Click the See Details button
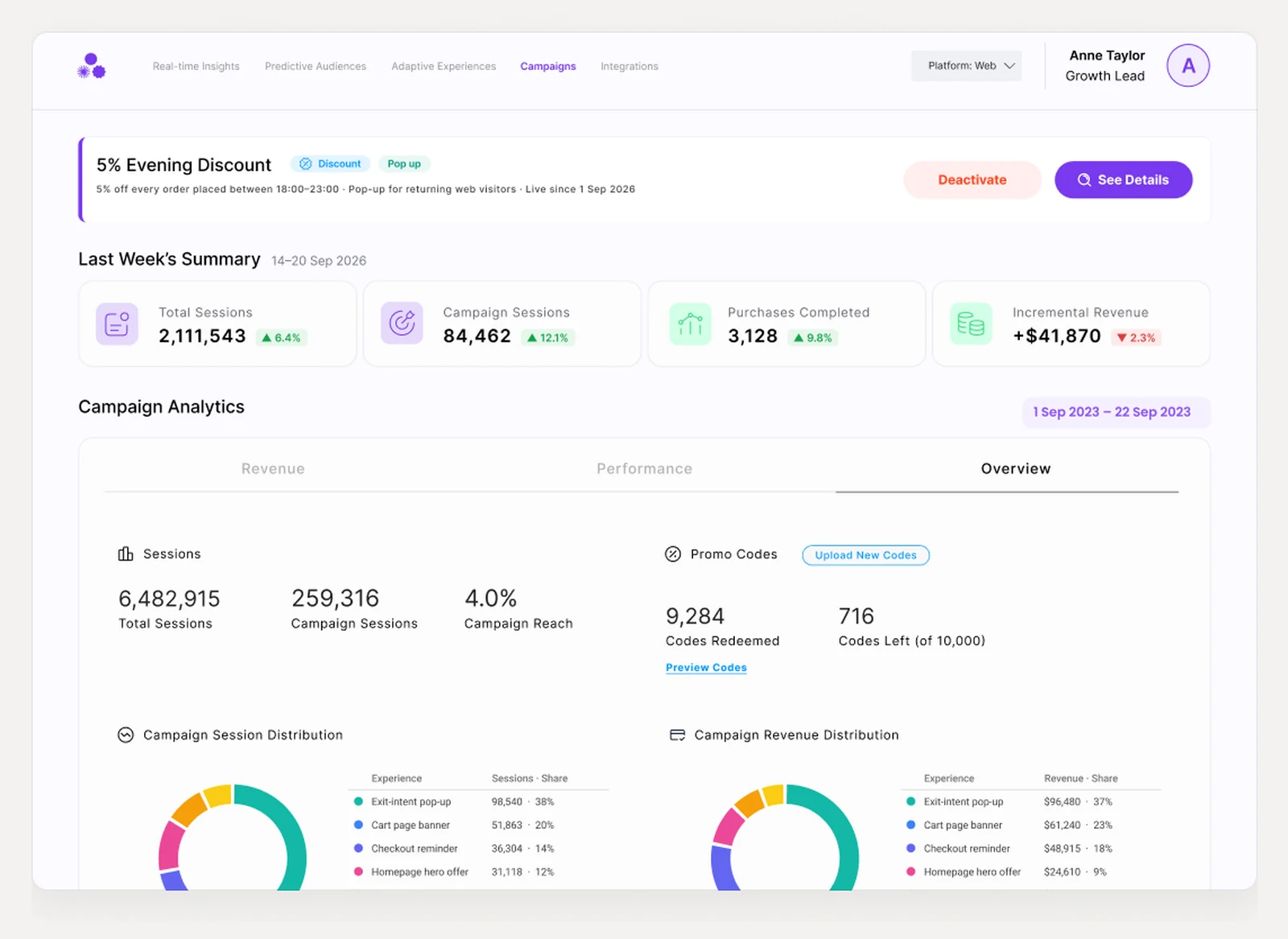 click(x=1123, y=179)
